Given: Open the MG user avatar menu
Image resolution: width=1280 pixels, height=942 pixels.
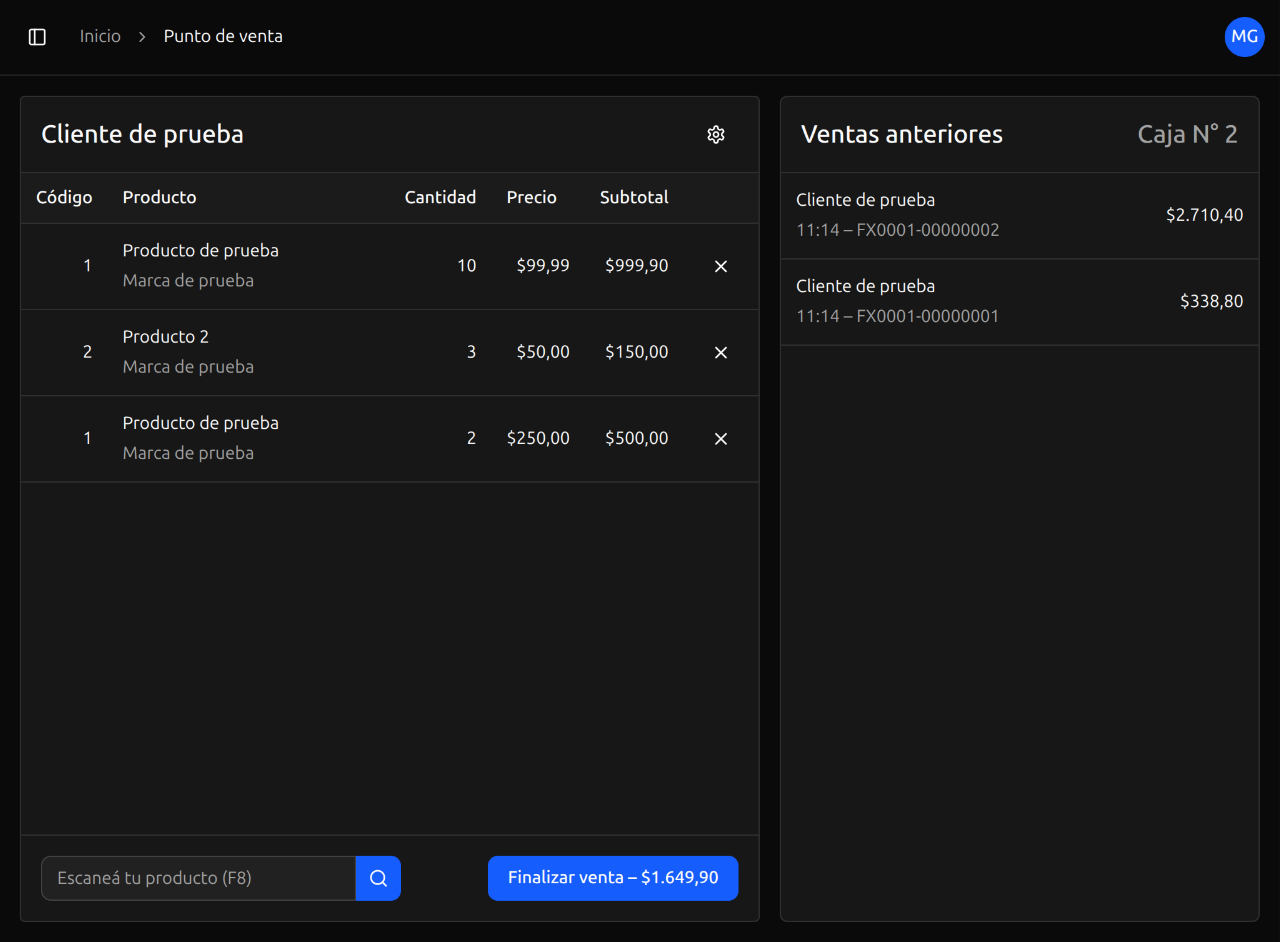Looking at the screenshot, I should point(1244,37).
